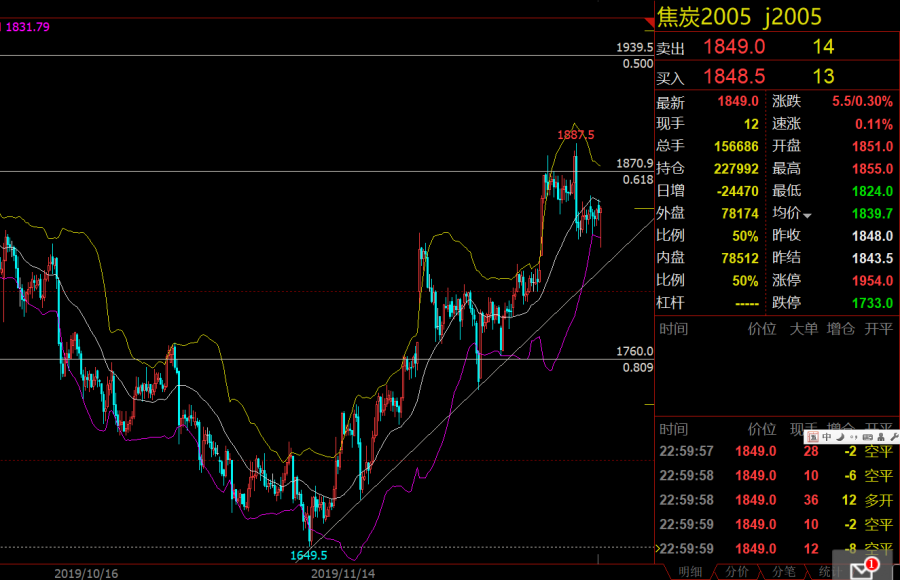Click the 焦炭2005 j2005 contract title

coord(738,16)
